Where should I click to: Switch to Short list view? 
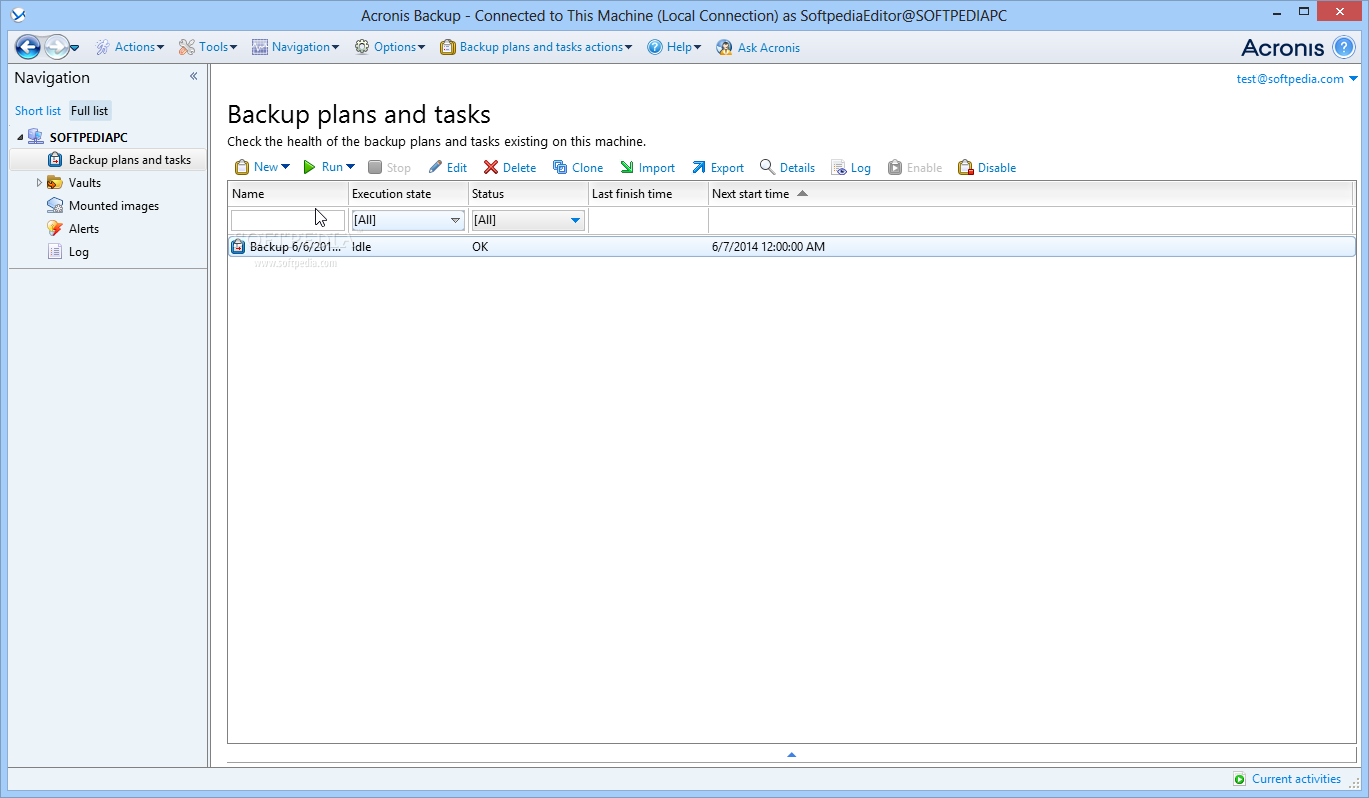pyautogui.click(x=38, y=111)
